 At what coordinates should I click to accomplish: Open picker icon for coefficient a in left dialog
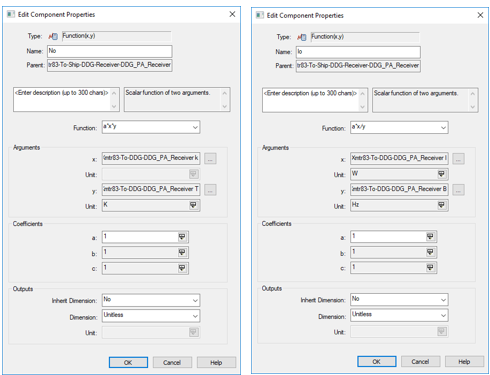[x=182, y=237]
